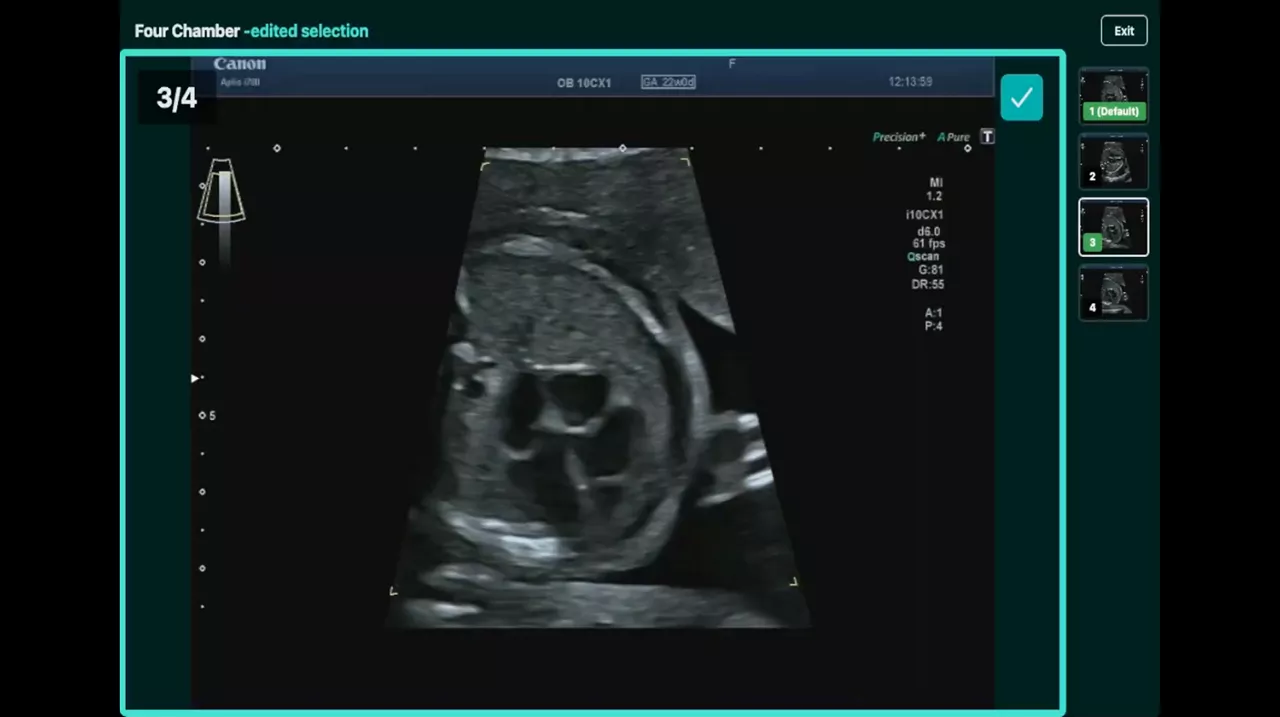Viewport: 1280px width, 717px height.
Task: Click the '12:13:59' timestamp
Action: (910, 82)
